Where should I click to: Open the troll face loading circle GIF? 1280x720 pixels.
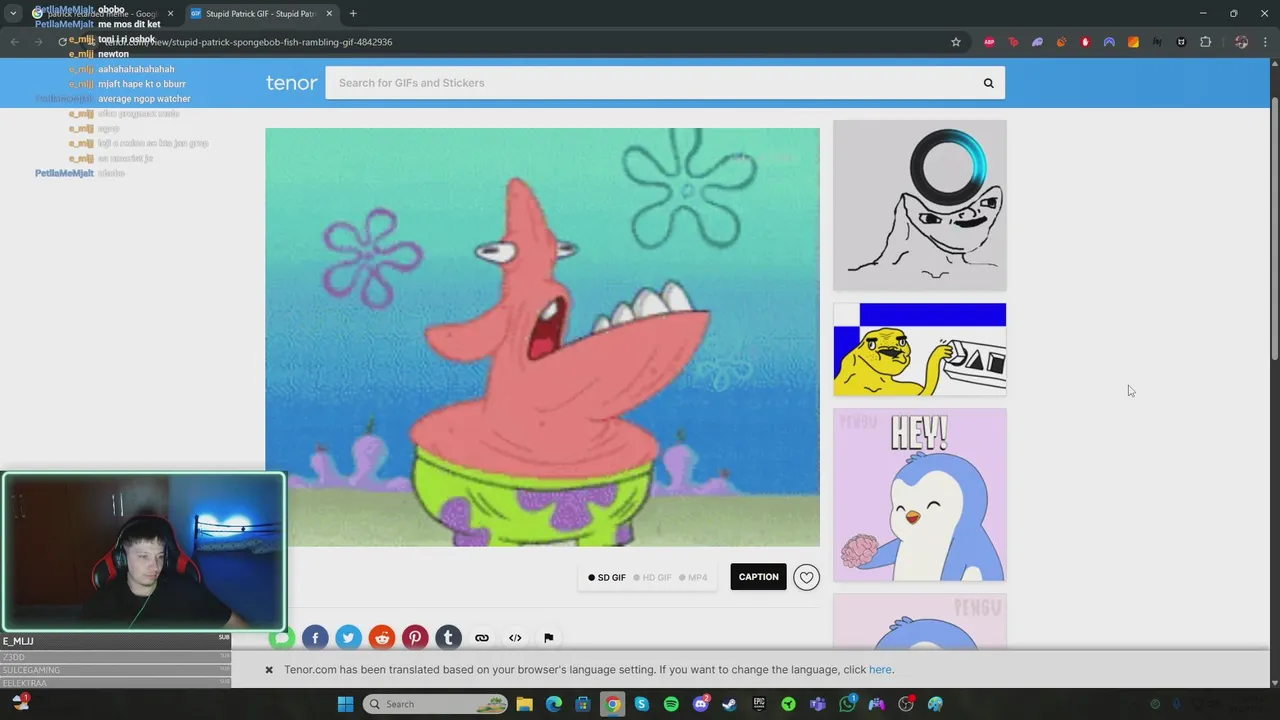point(920,205)
